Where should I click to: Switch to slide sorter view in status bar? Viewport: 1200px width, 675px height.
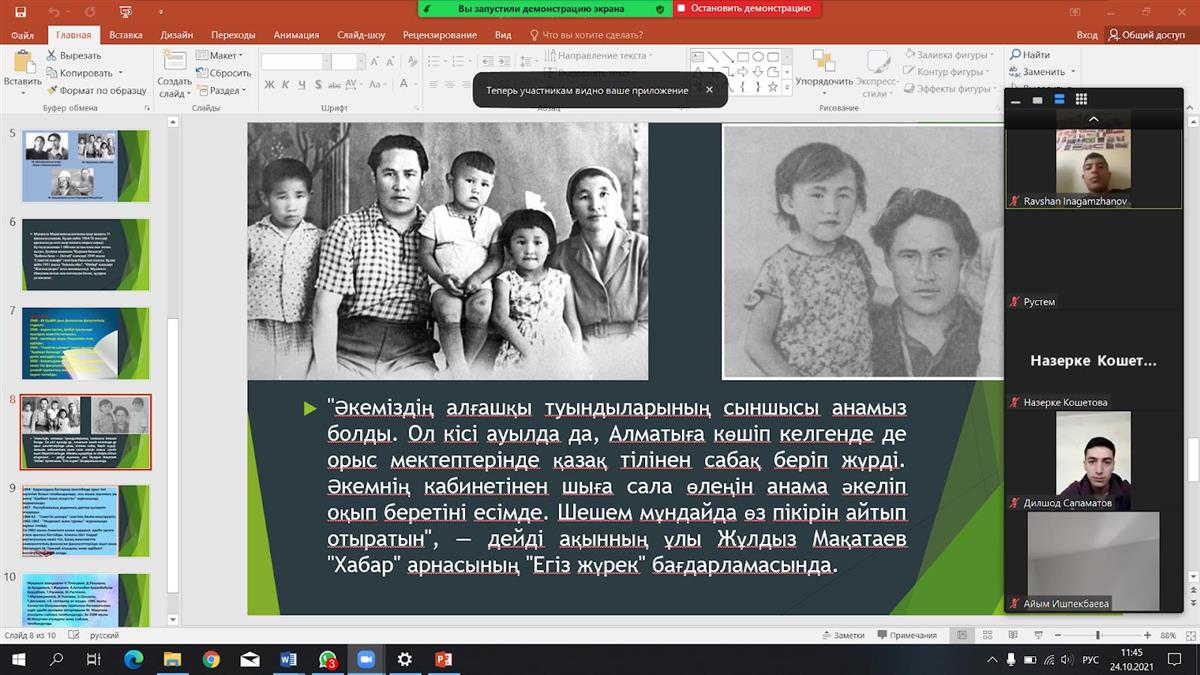pyautogui.click(x=985, y=636)
